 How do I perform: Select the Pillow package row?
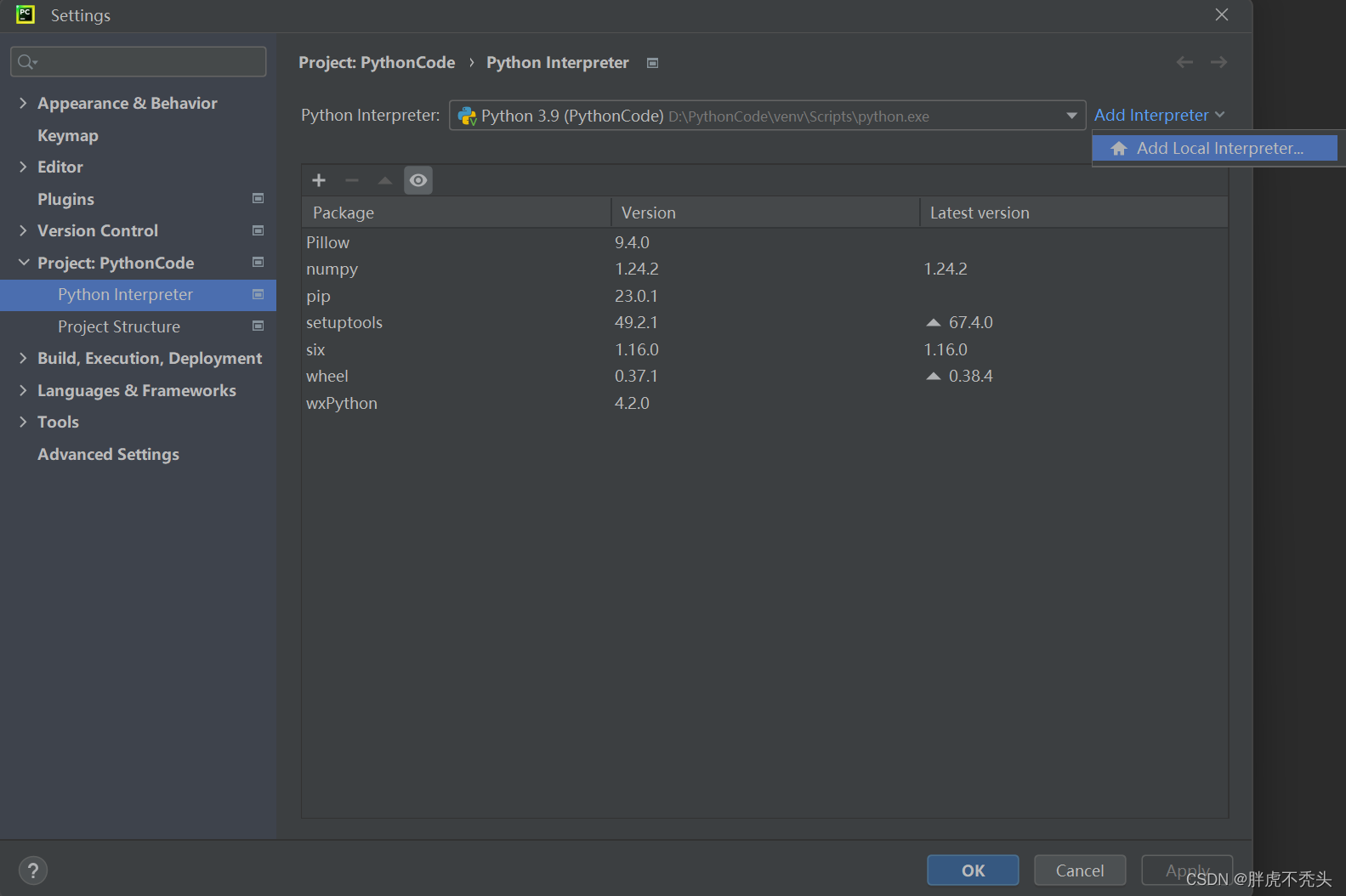764,242
